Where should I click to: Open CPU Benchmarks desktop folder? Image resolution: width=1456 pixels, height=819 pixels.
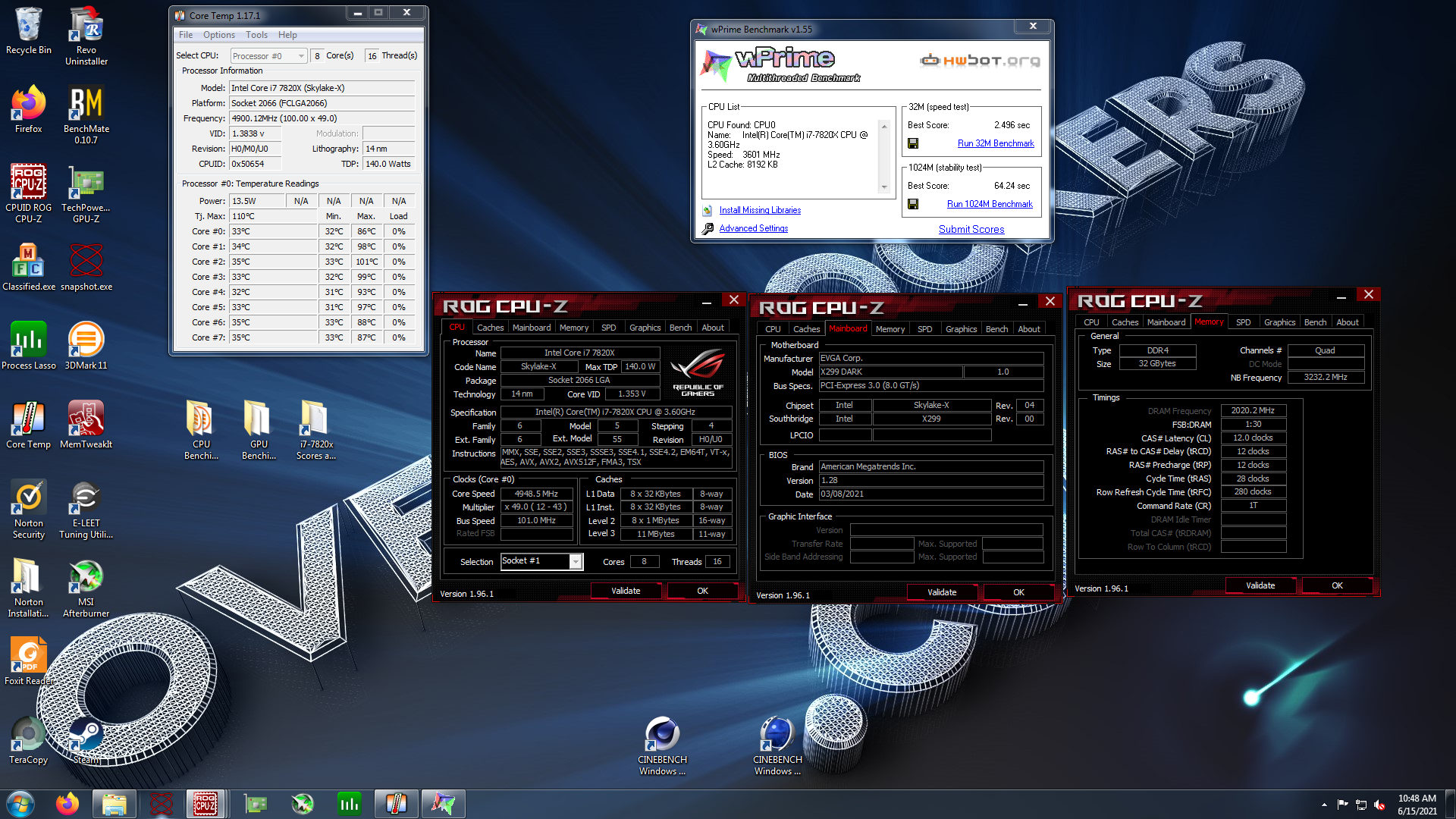click(201, 430)
